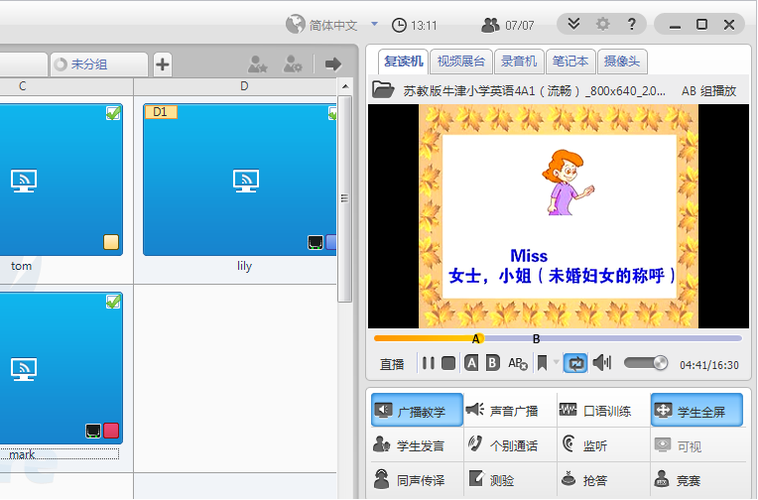Pause the media playback
Image resolution: width=758 pixels, height=500 pixels.
coord(428,363)
